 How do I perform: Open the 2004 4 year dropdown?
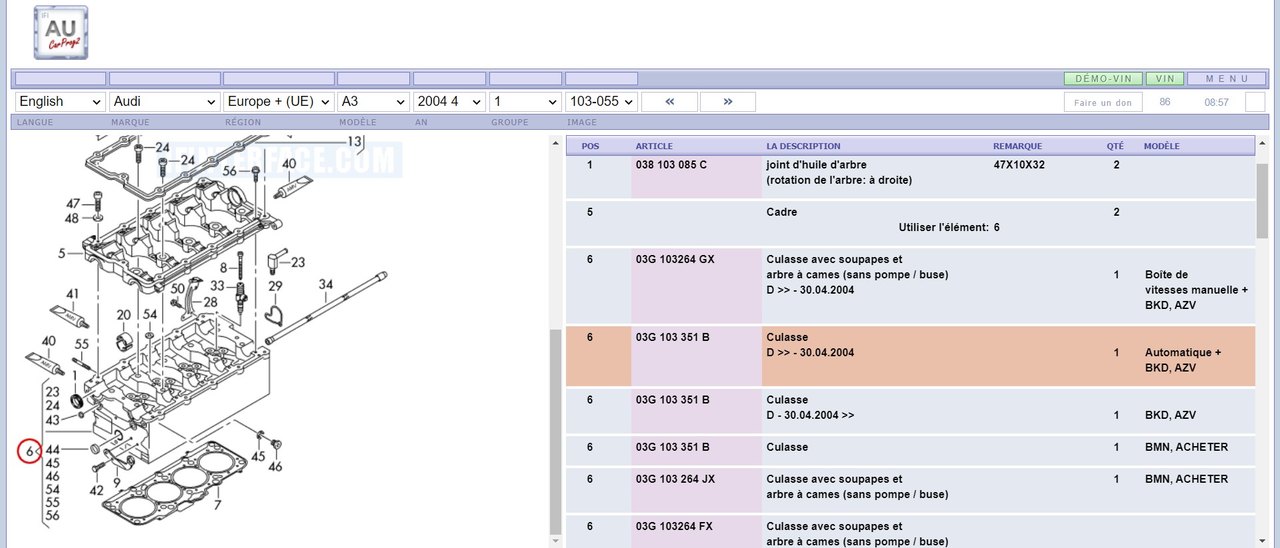(x=450, y=102)
